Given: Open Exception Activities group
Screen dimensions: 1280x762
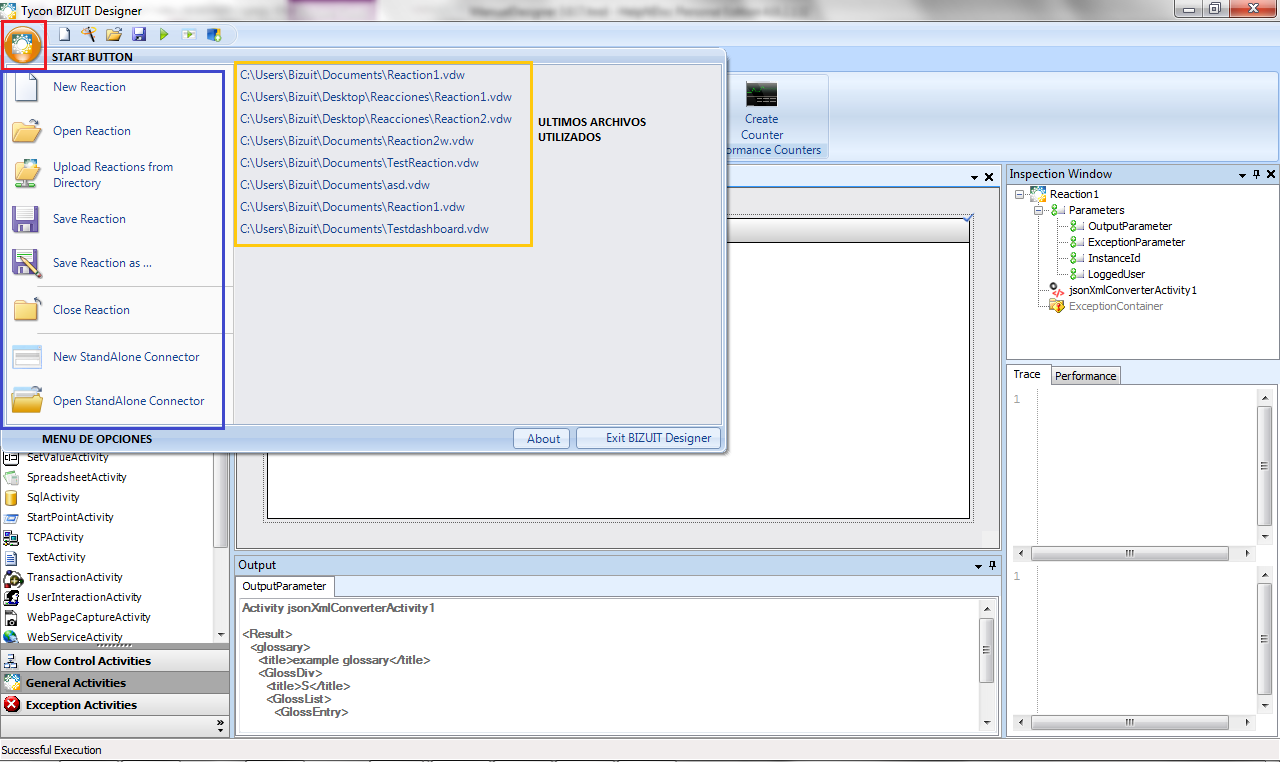Looking at the screenshot, I should pyautogui.click(x=114, y=705).
